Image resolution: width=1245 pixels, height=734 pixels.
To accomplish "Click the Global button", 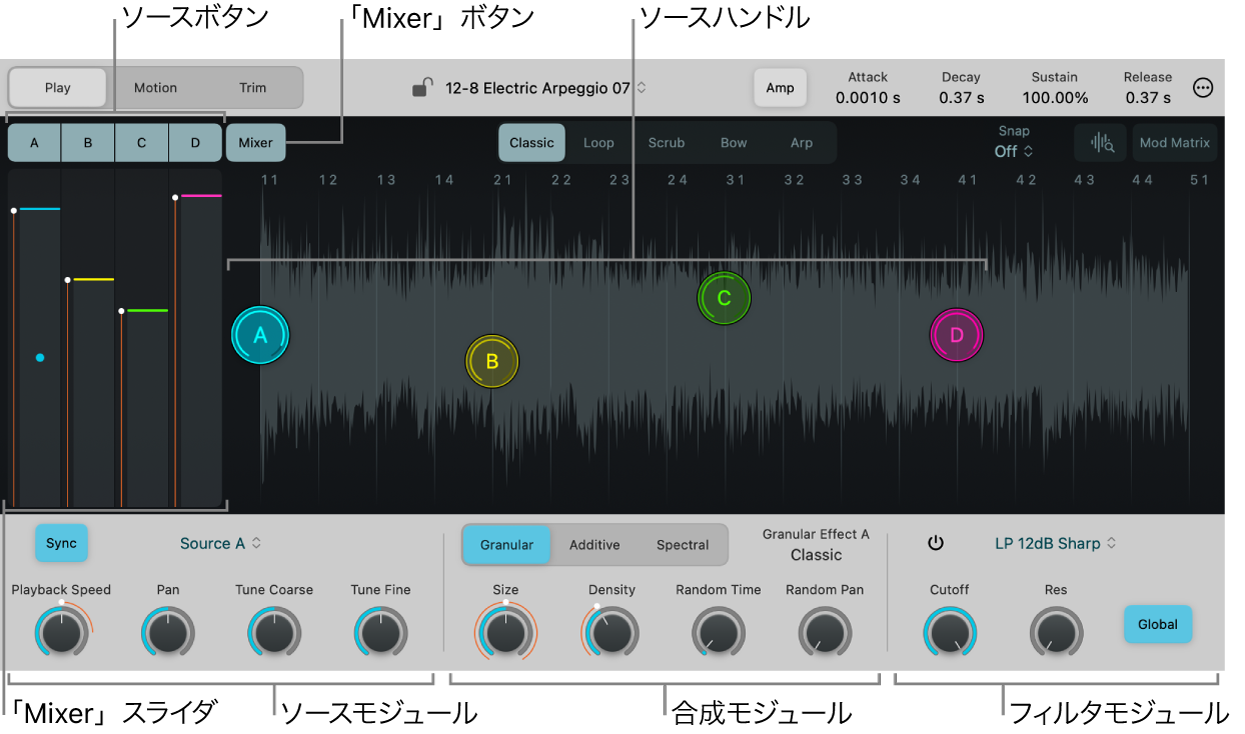I will [1157, 624].
